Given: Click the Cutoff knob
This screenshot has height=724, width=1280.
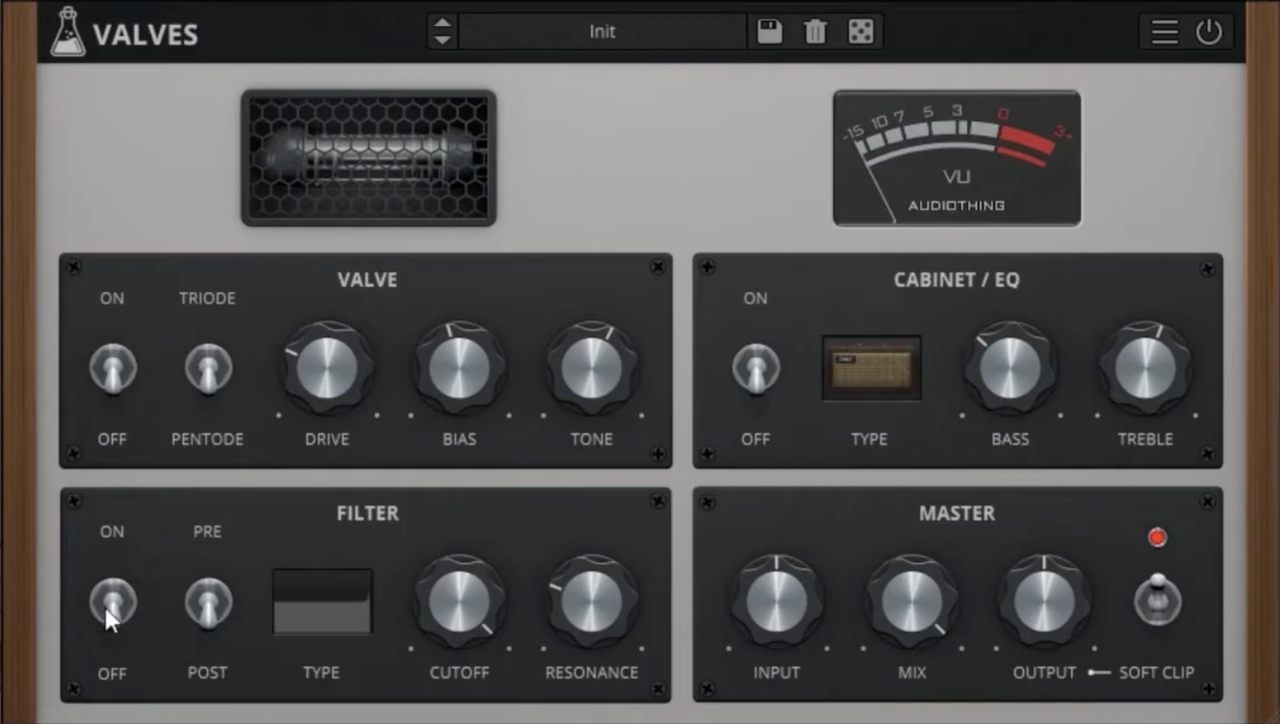Looking at the screenshot, I should 459,602.
